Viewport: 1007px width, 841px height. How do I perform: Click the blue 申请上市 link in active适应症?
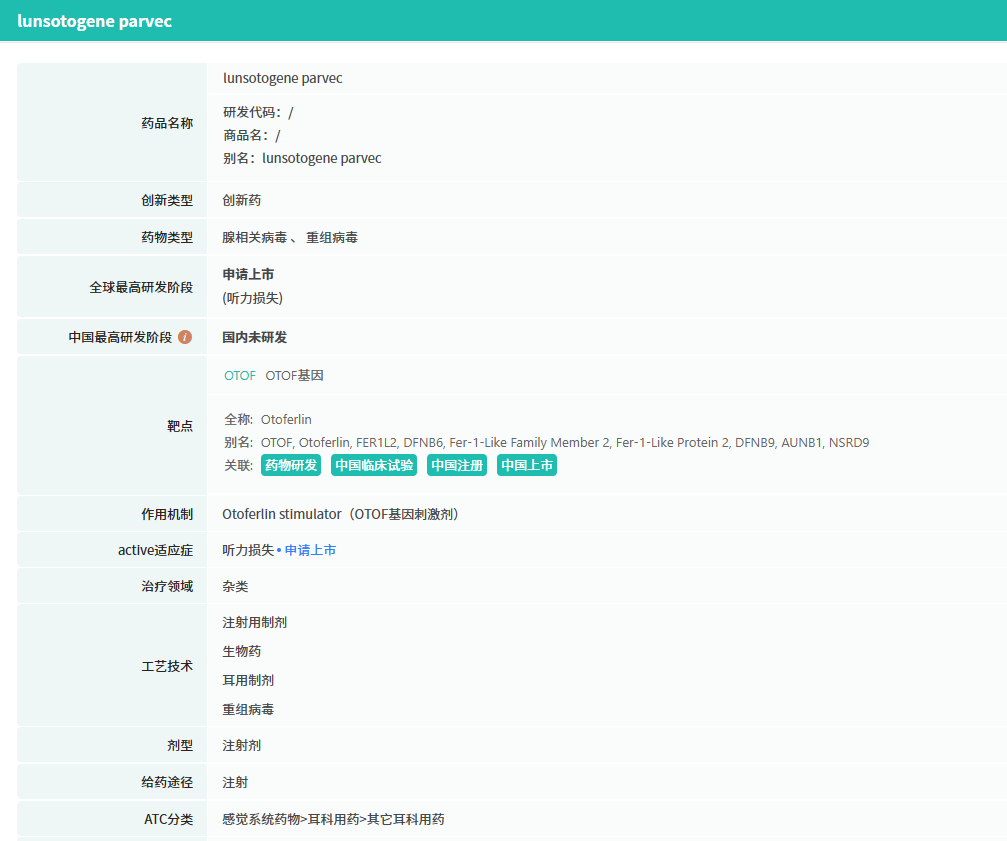[310, 551]
